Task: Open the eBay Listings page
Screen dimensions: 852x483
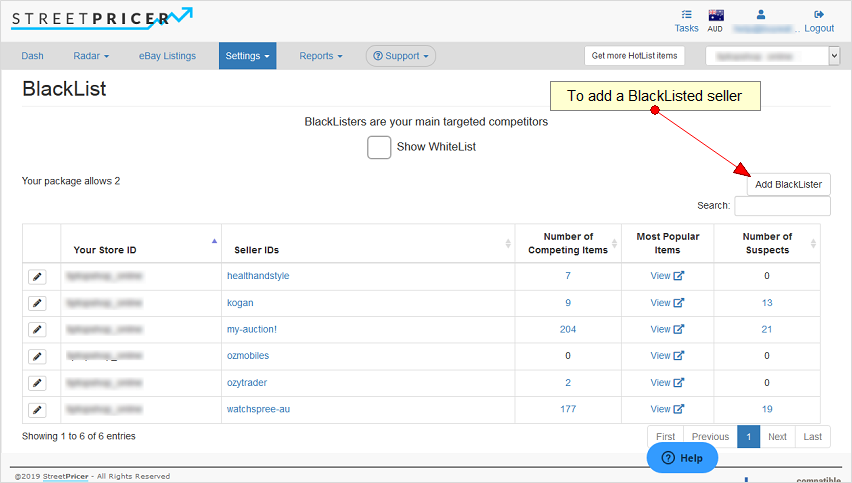Action: [x=167, y=56]
